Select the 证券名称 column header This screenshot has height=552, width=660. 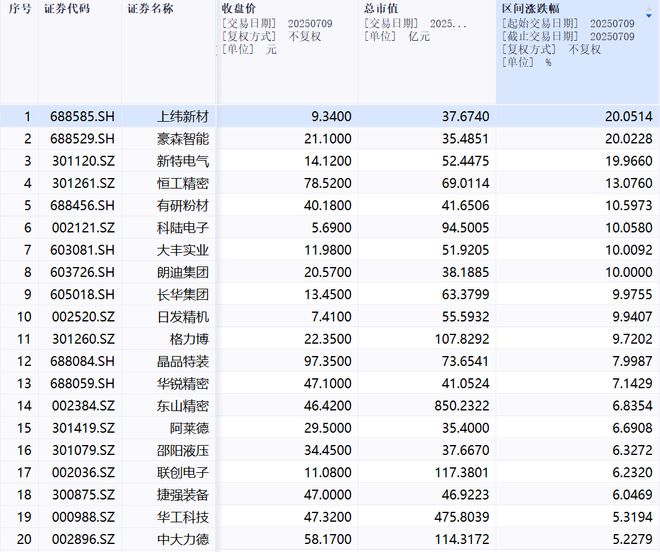[150, 9]
